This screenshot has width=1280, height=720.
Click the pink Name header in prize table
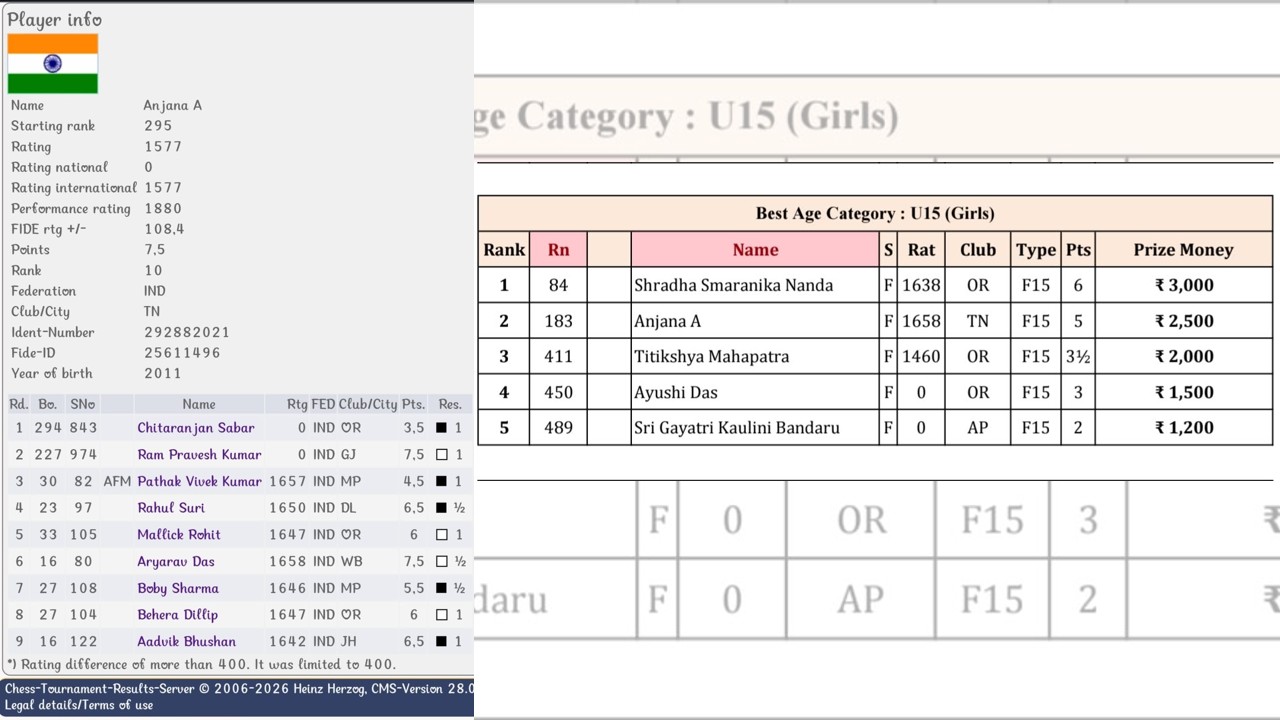pos(755,250)
